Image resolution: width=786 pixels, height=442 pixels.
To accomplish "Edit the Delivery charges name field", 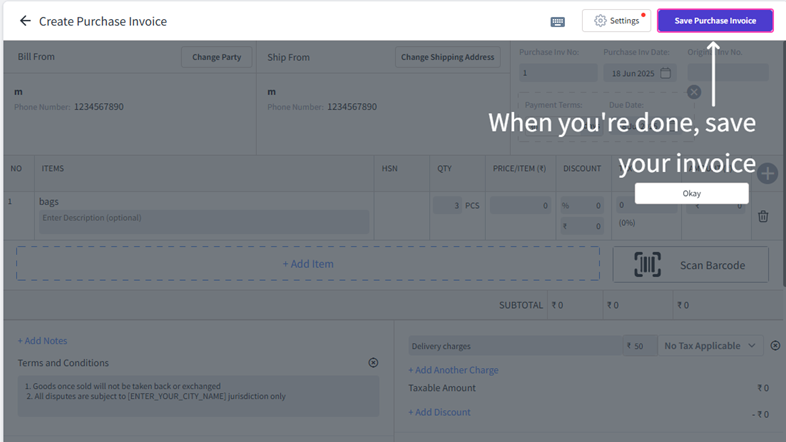I will click(x=515, y=346).
